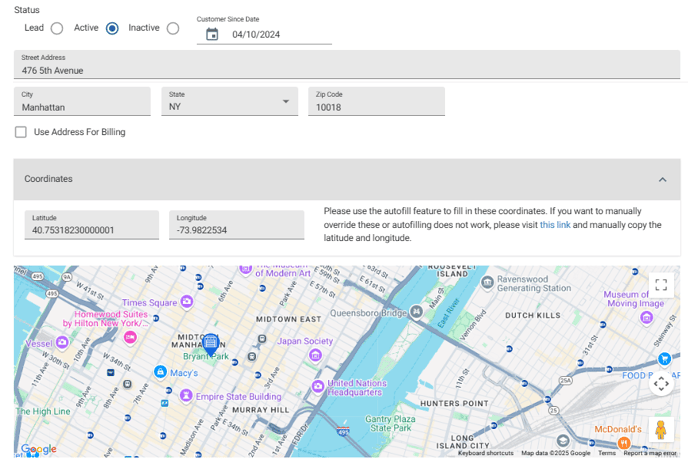Screen dimensions: 688x459
Task: Enable Use Address For Billing checkbox
Action: pos(21,132)
